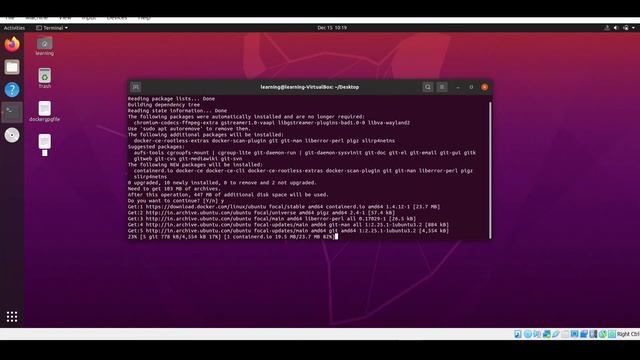This screenshot has height=360, width=640.
Task: Click the VirtualBox display status icon
Action: (574, 334)
